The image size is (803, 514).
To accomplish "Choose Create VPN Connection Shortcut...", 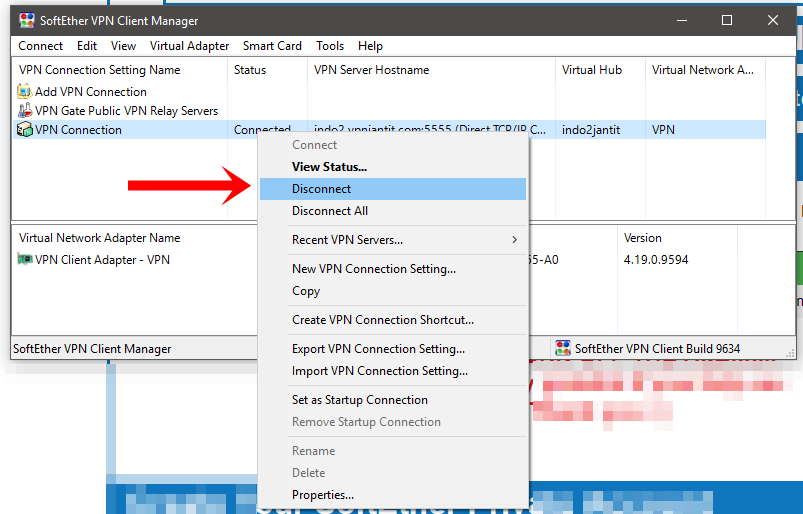I will click(x=393, y=320).
